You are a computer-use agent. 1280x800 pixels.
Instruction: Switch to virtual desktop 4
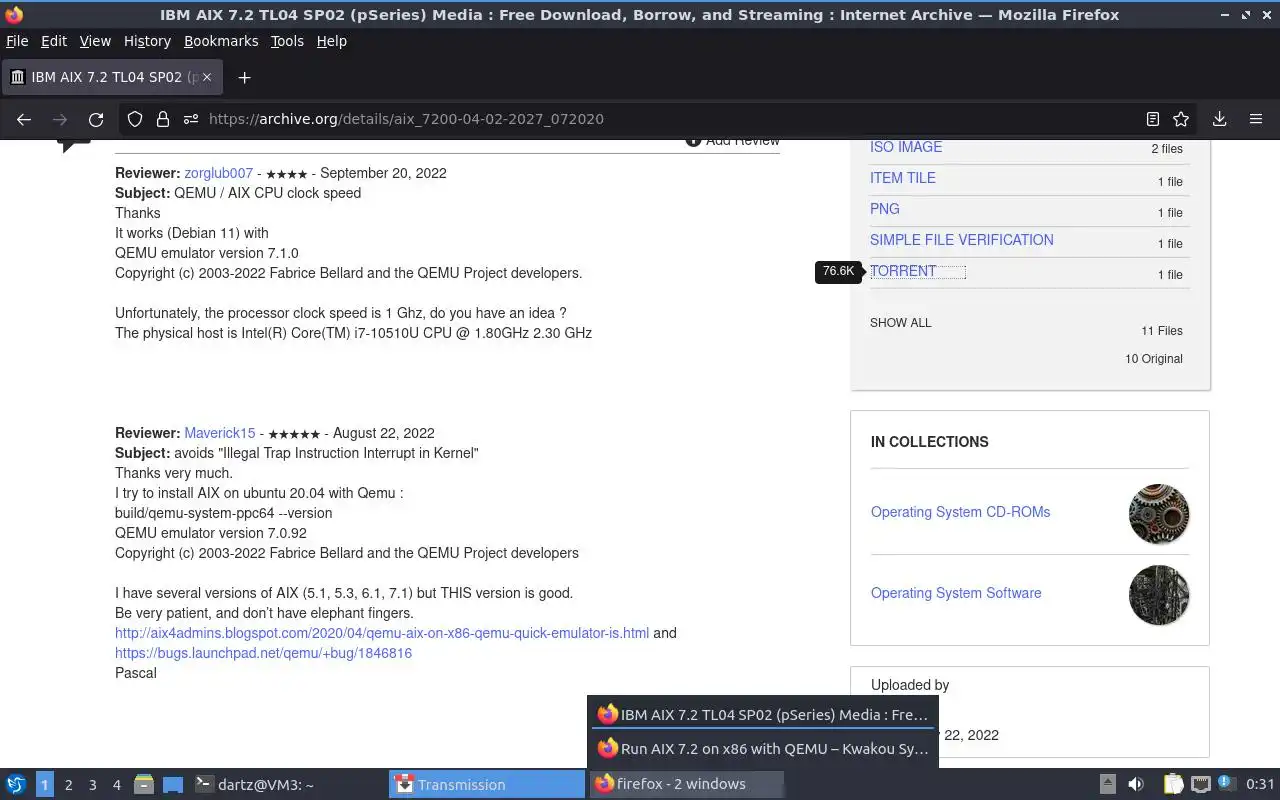click(x=116, y=785)
